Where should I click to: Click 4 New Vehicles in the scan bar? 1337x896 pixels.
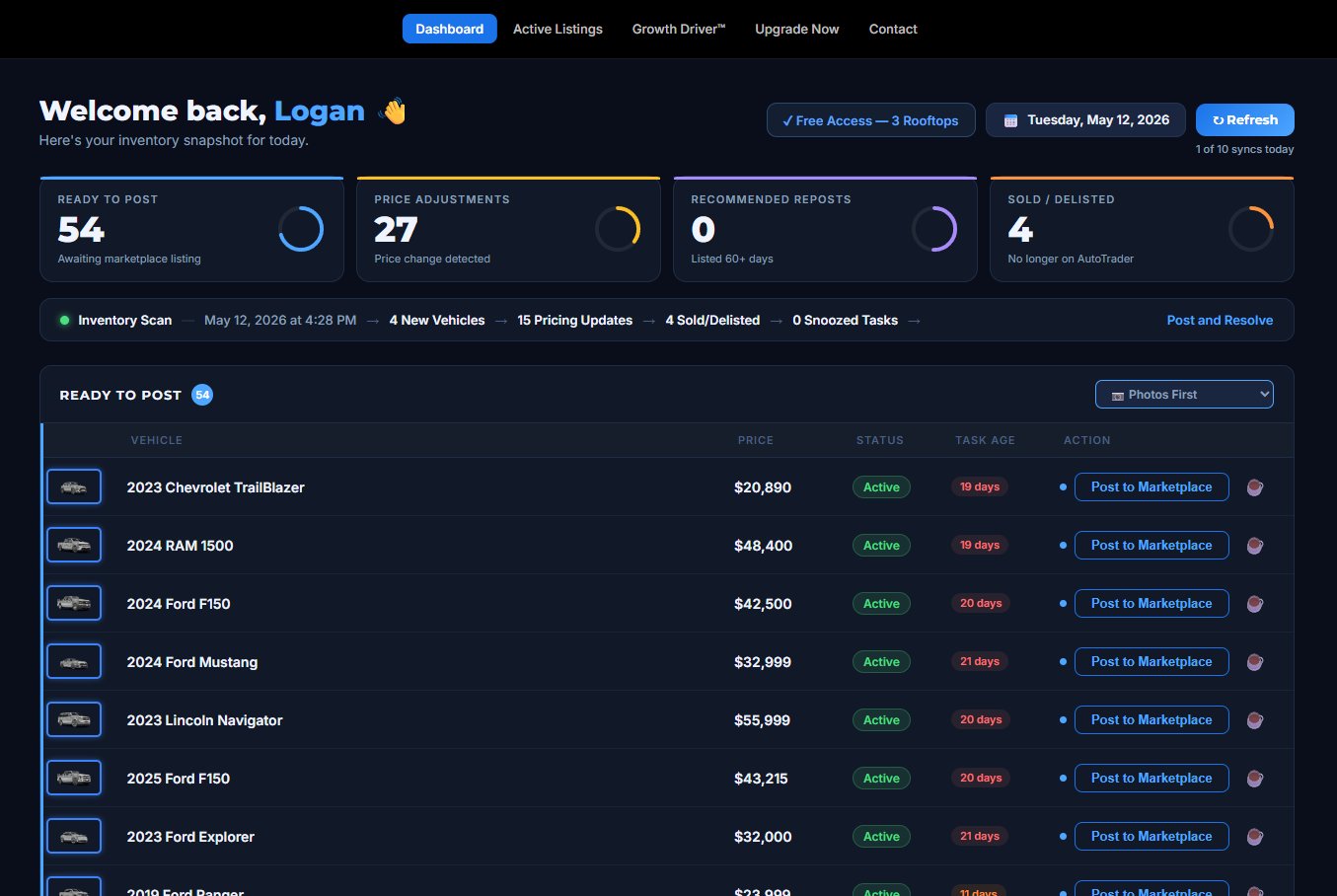437,321
